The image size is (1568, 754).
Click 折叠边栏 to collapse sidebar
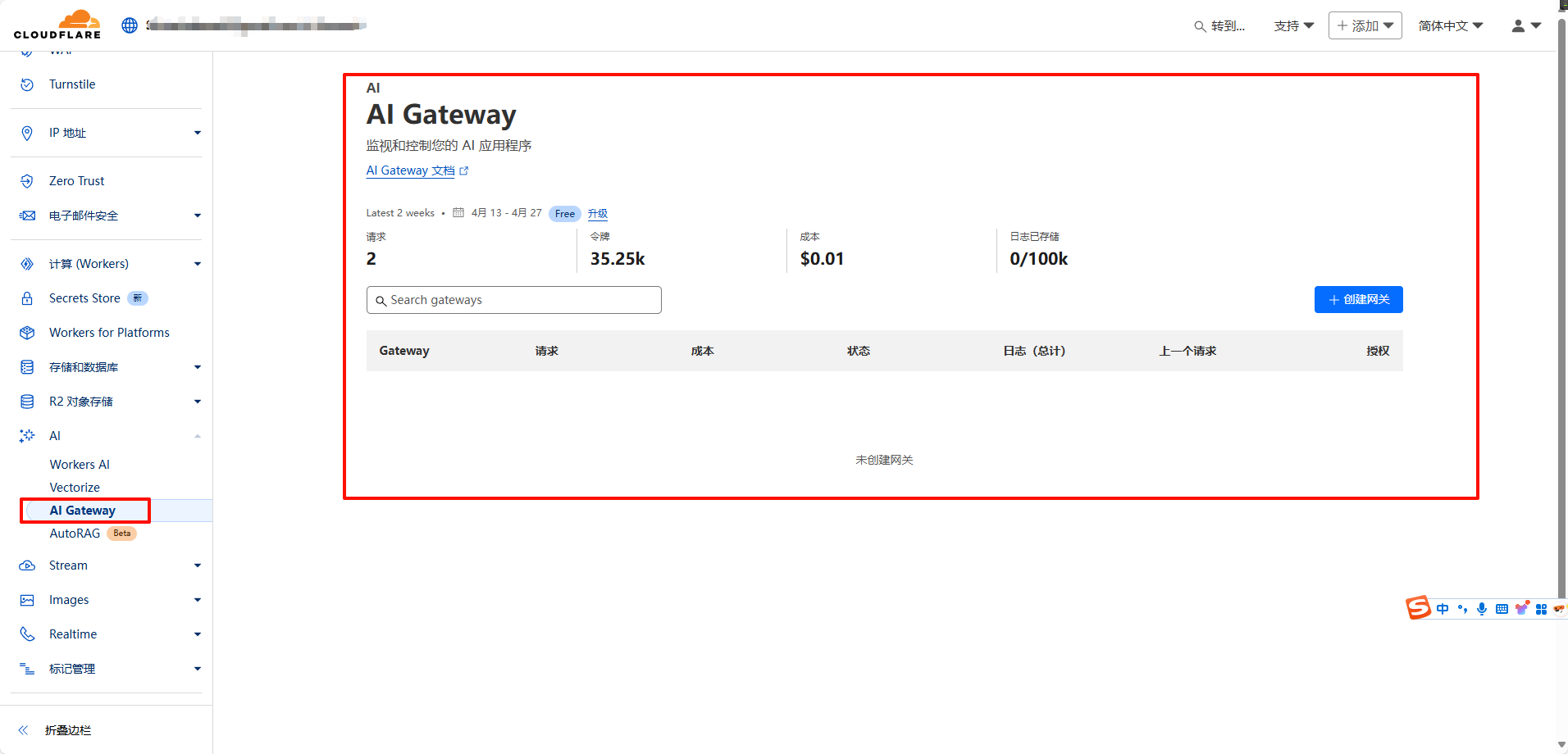(68, 730)
